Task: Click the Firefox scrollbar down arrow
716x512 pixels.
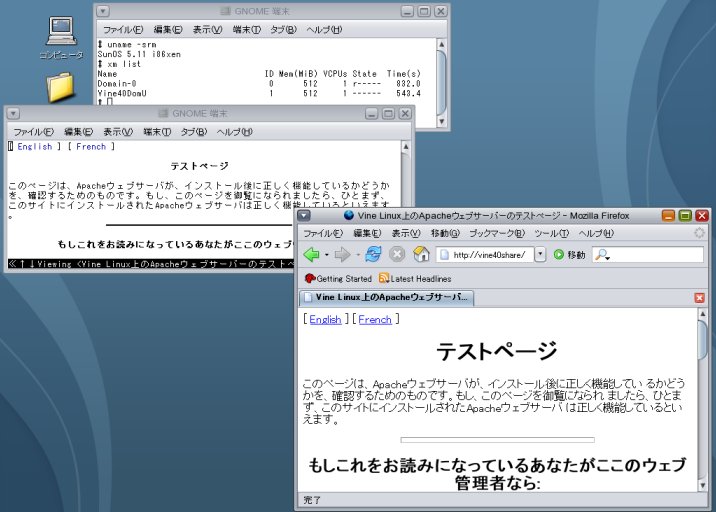Action: coord(702,485)
